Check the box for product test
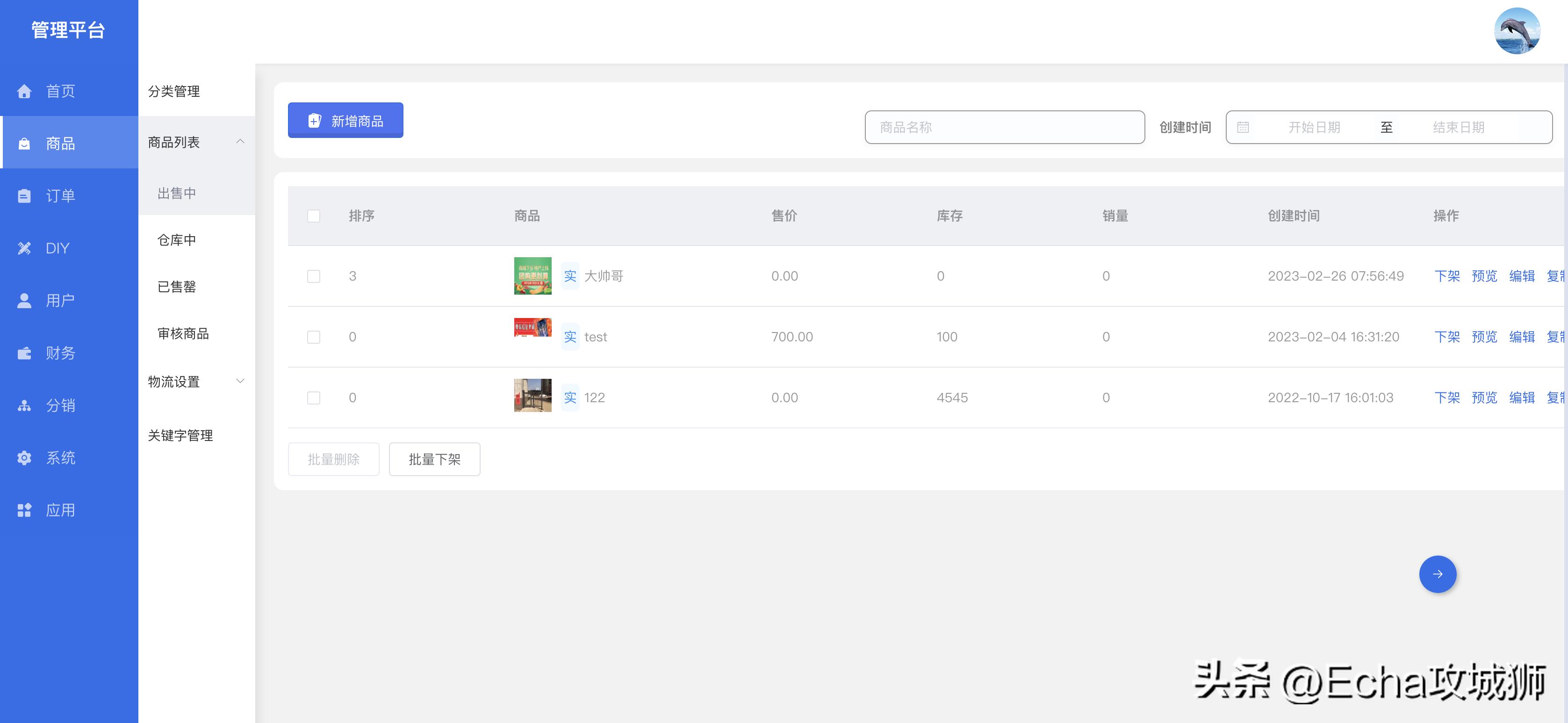Viewport: 1568px width, 723px height. (314, 337)
